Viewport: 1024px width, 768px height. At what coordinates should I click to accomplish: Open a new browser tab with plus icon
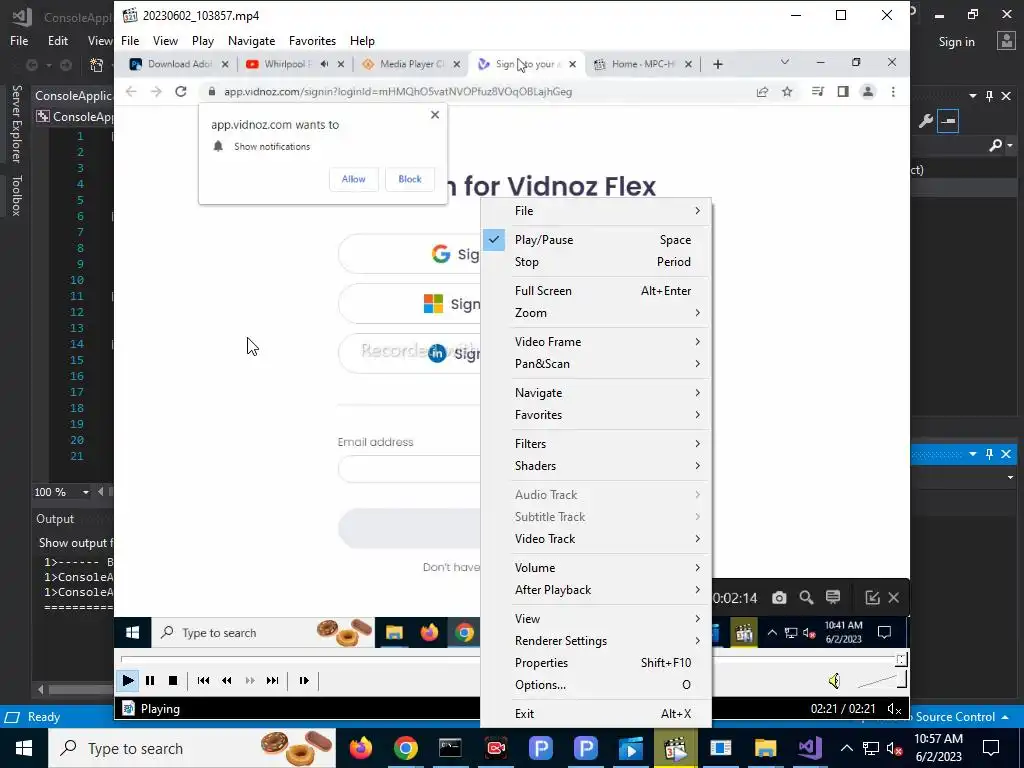718,64
